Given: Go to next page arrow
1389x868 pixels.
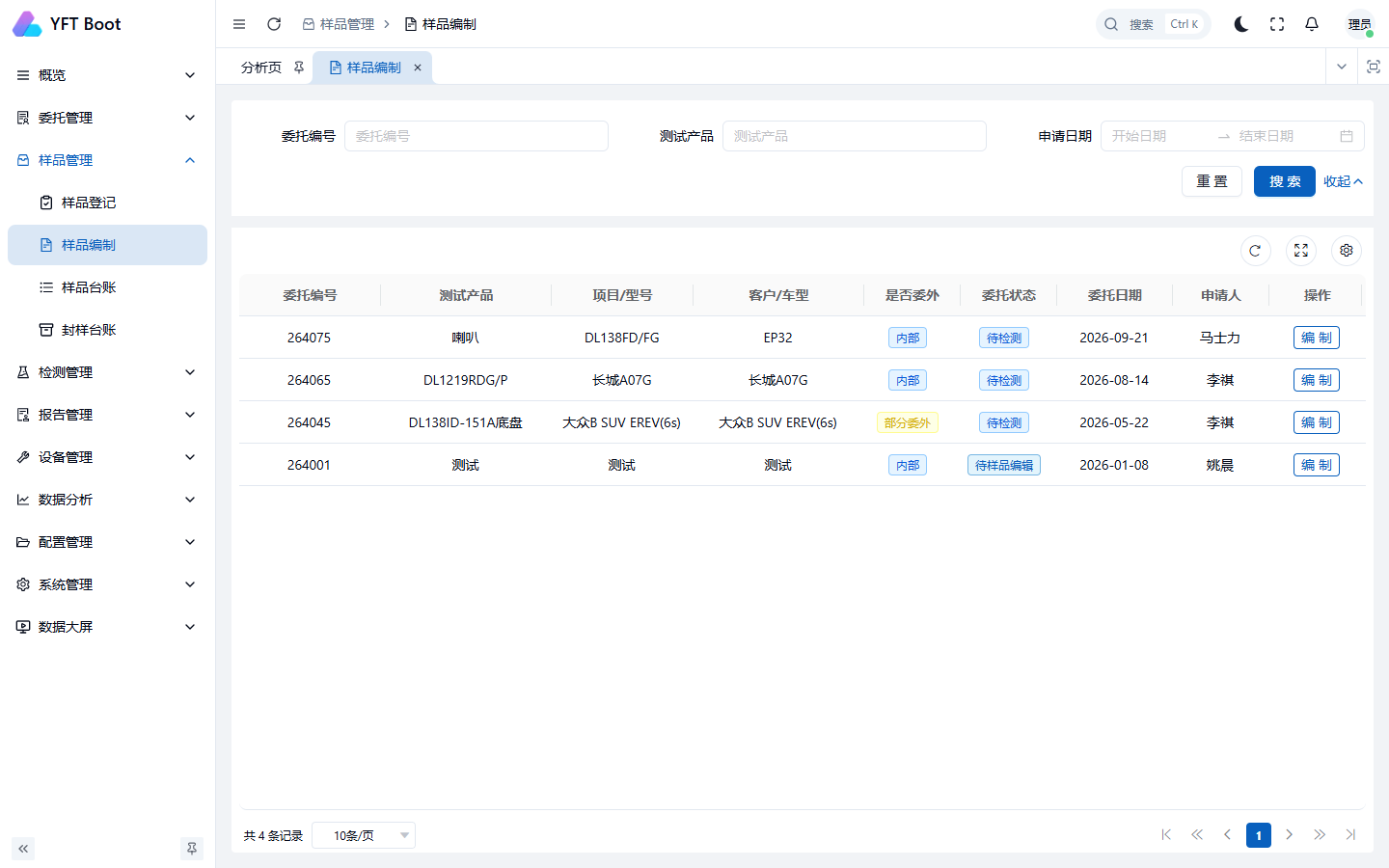Looking at the screenshot, I should click(x=1290, y=835).
